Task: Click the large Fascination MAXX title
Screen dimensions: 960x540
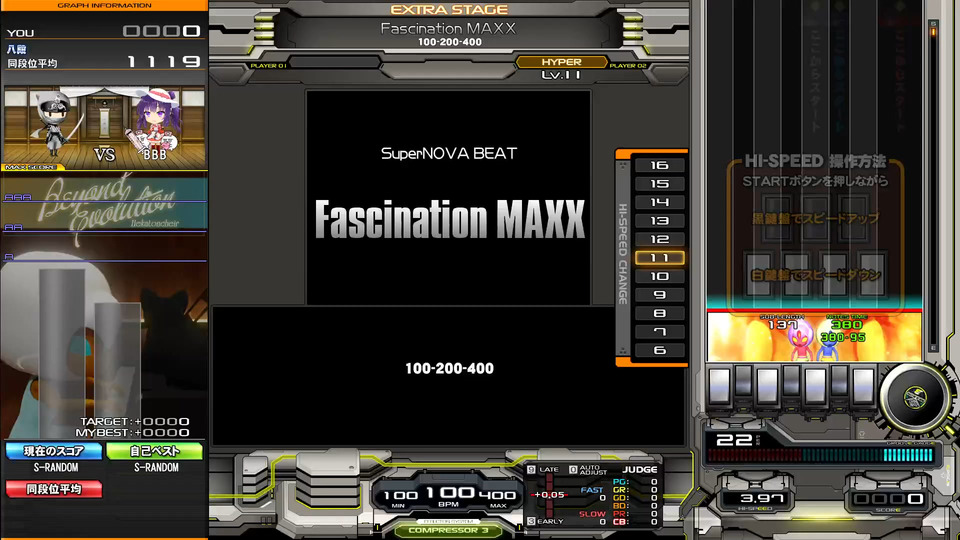Action: [450, 219]
